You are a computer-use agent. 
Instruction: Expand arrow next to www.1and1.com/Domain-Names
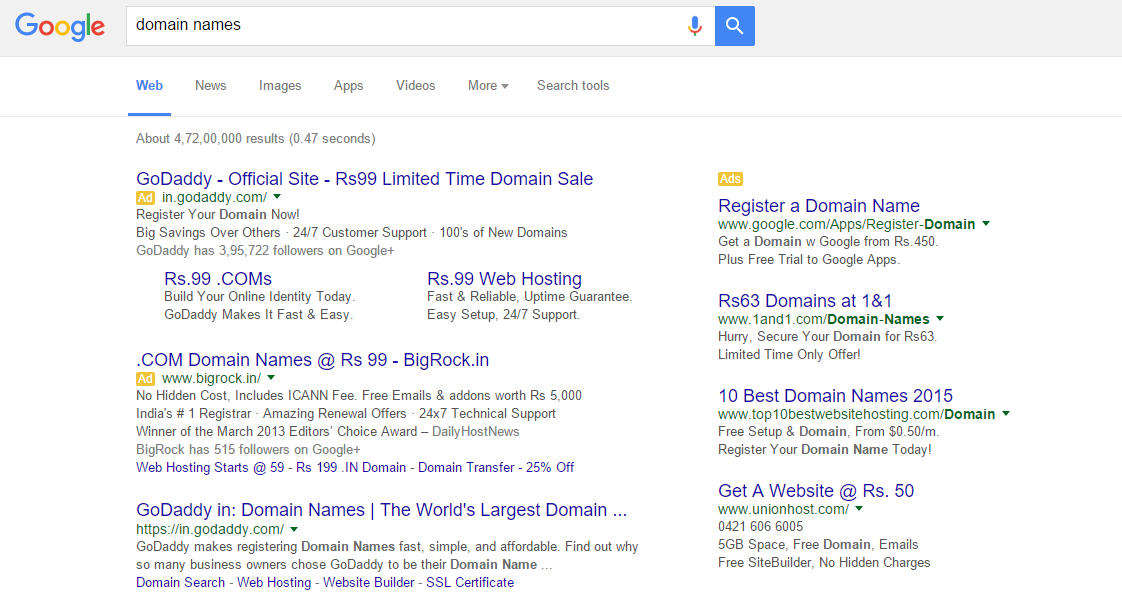940,319
